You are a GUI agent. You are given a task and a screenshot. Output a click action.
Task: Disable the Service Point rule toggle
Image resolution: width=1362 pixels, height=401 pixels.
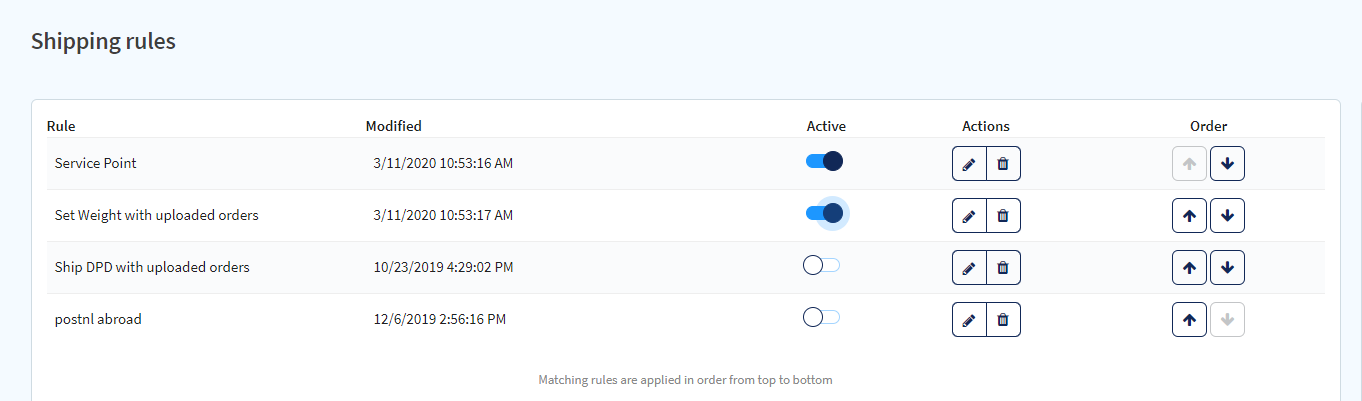point(825,161)
